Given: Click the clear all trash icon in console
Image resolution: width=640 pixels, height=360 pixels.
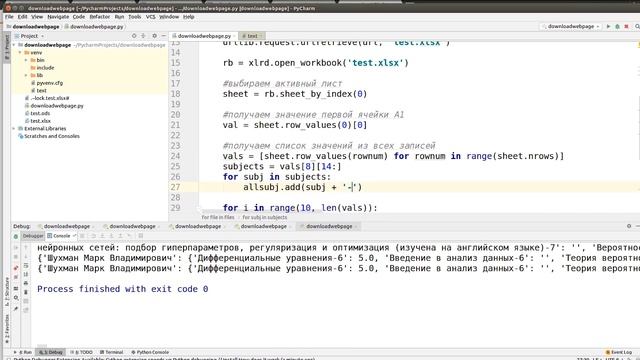Looking at the screenshot, I should point(26,292).
